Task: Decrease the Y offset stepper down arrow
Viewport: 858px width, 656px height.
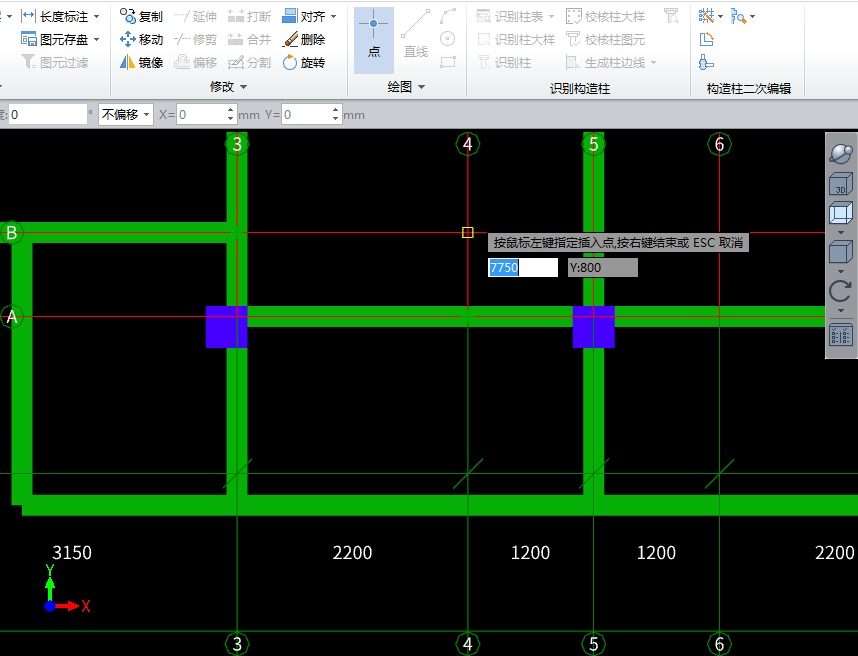Action: 335,119
